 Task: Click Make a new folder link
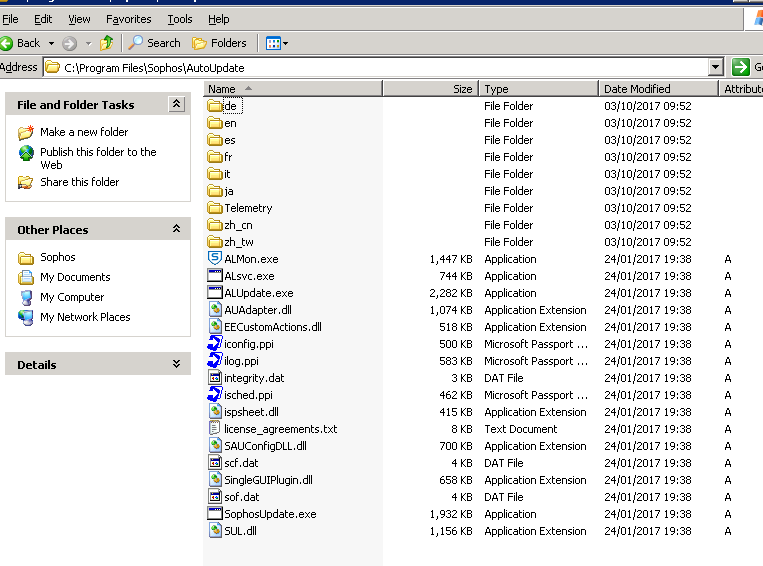84,132
